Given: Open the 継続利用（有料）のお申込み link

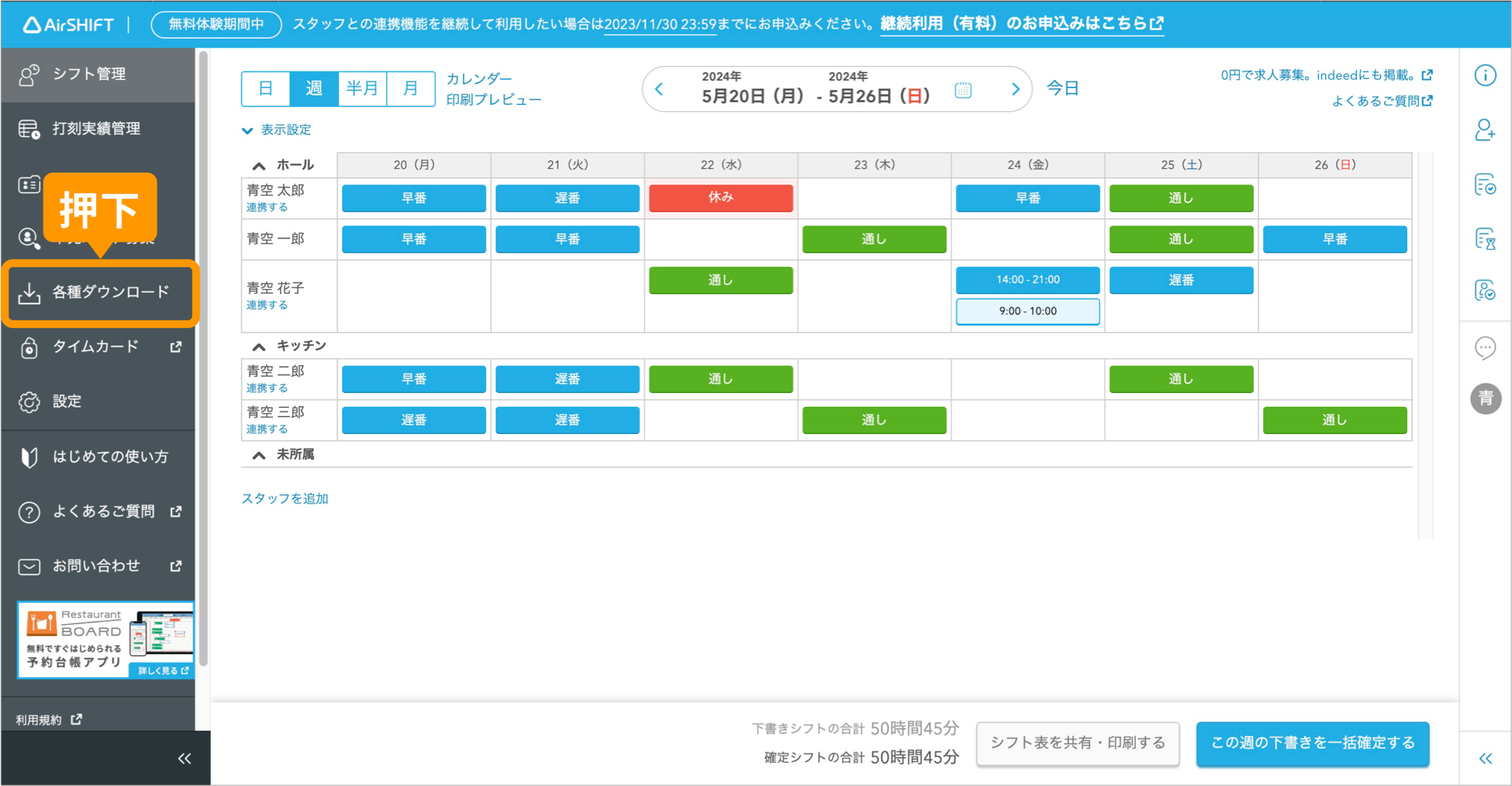Looking at the screenshot, I should 1022,24.
